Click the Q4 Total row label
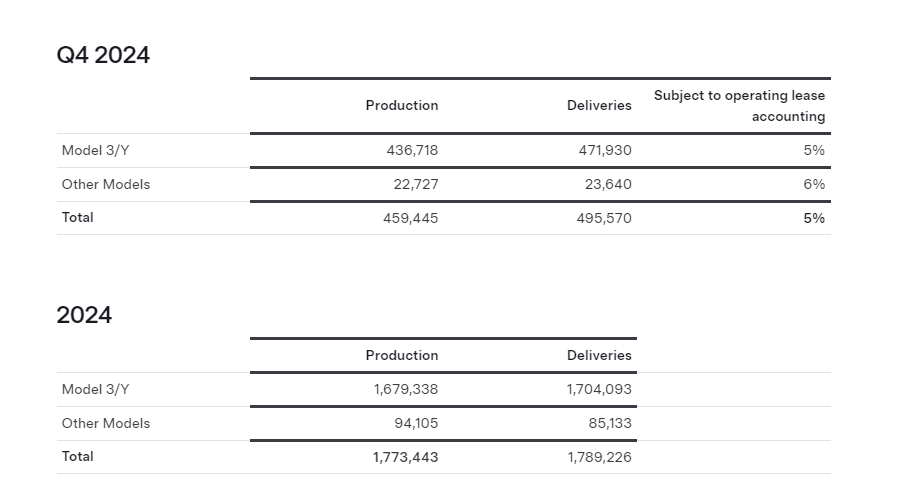 78,218
